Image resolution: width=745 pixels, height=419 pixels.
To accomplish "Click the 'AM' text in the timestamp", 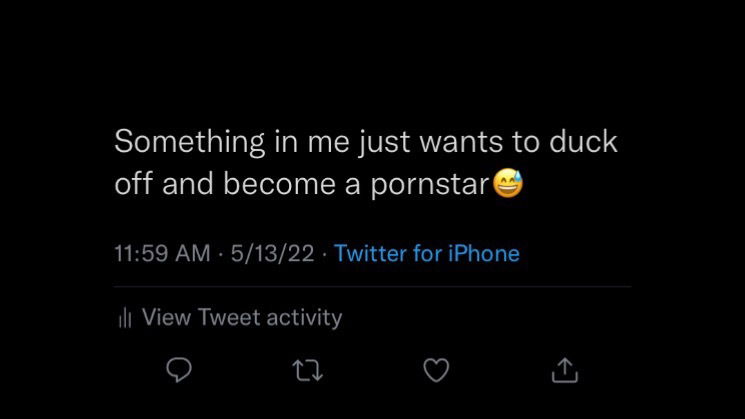I will click(x=193, y=253).
